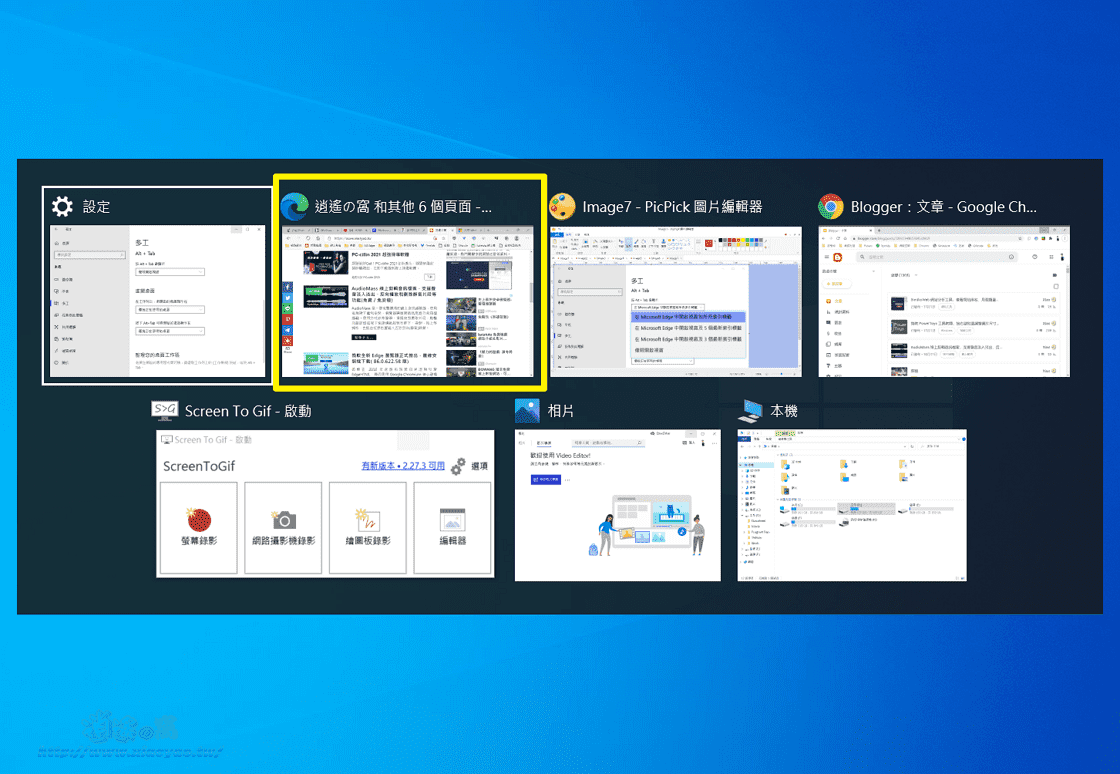Click the Facebook share icon in Edge's sidebar
Viewport: 1120px width, 774px height.
pyautogui.click(x=288, y=285)
